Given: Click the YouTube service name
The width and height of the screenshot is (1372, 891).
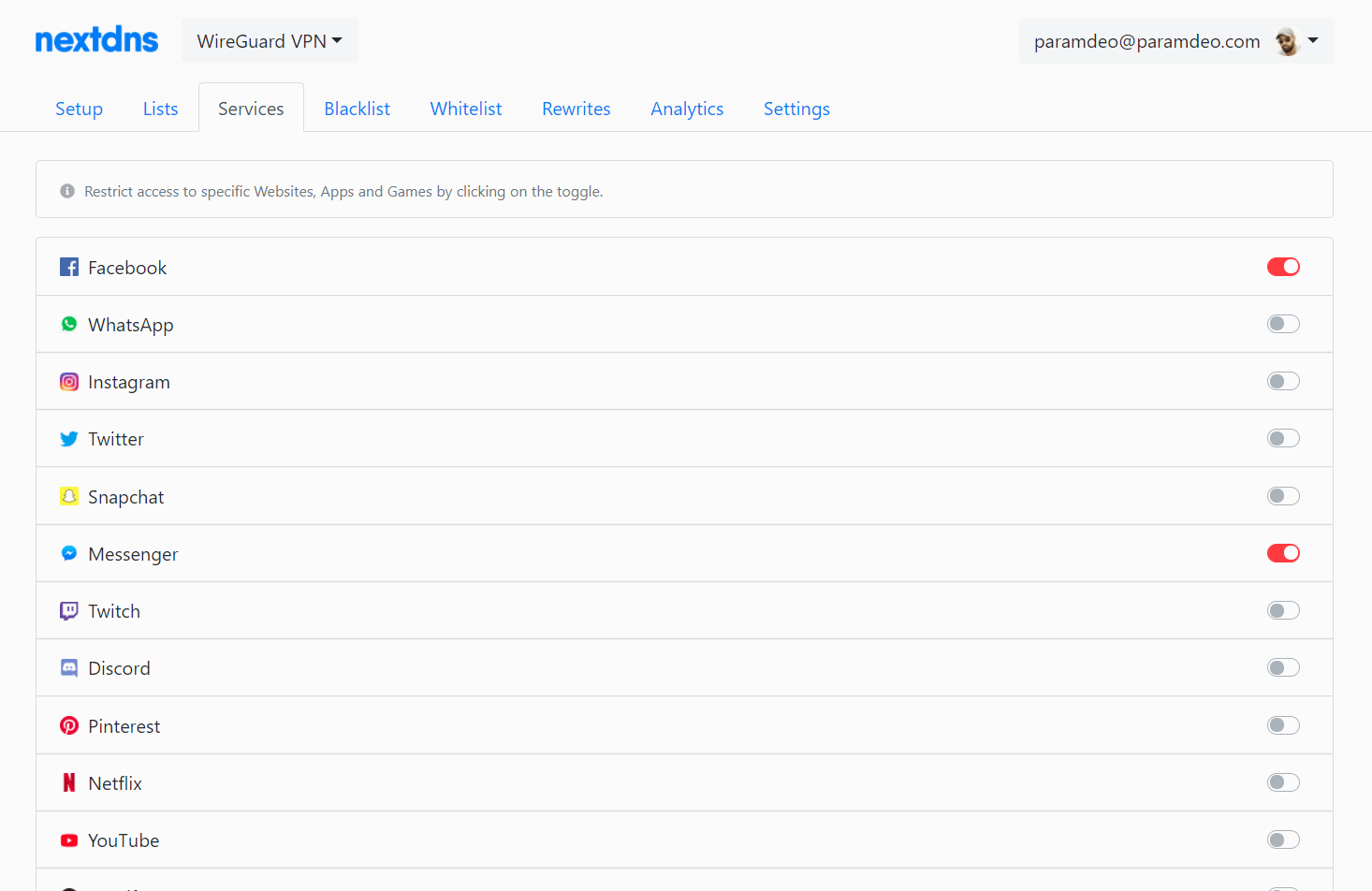Looking at the screenshot, I should click(124, 840).
